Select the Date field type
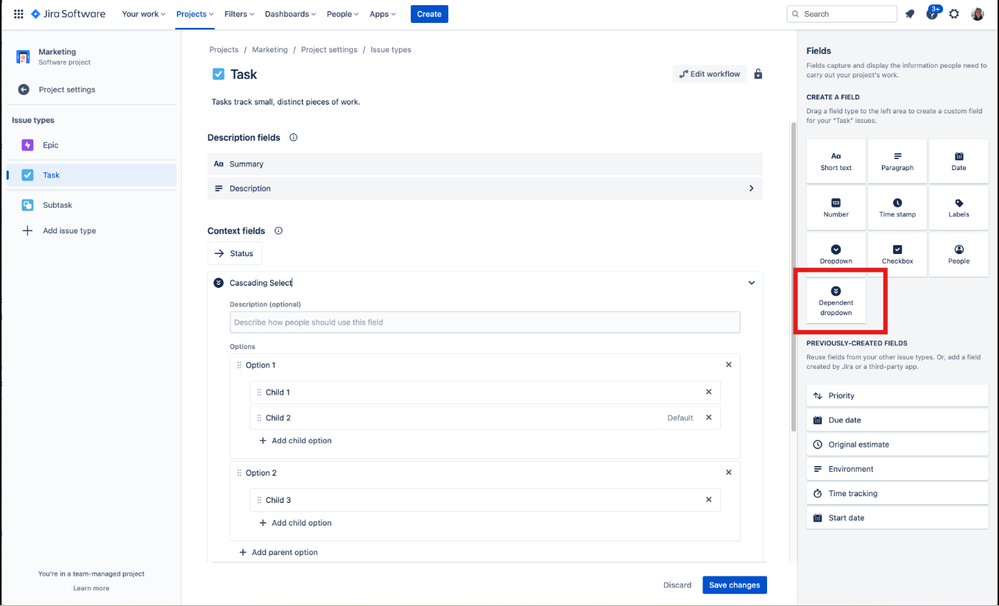The image size is (999, 606). [958, 161]
